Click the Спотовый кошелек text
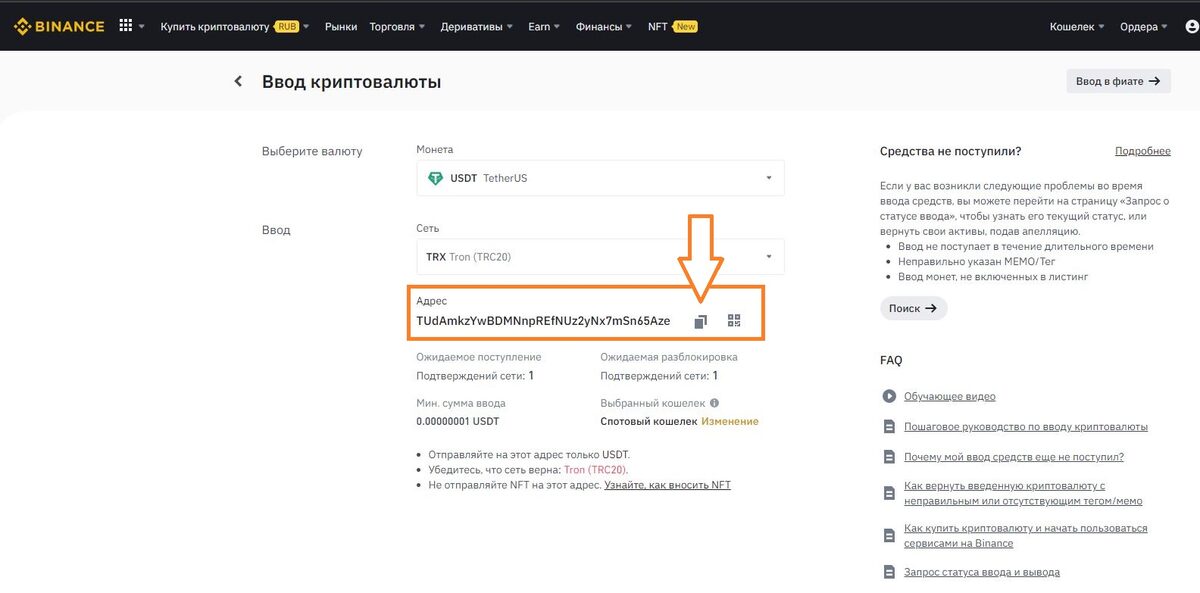Screen dimensions: 1200x593 click(649, 421)
